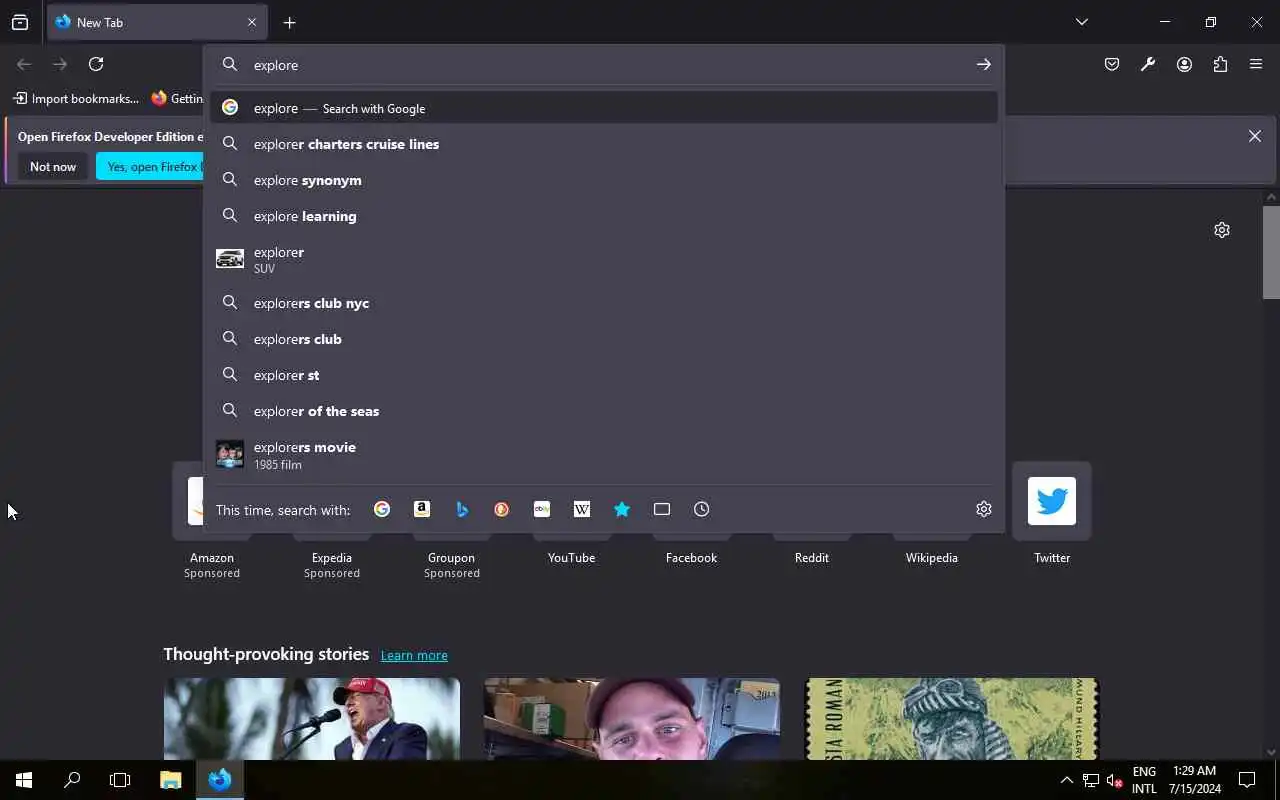
Task: Click the Firefox Developer Edition taskbar icon
Action: click(220, 780)
